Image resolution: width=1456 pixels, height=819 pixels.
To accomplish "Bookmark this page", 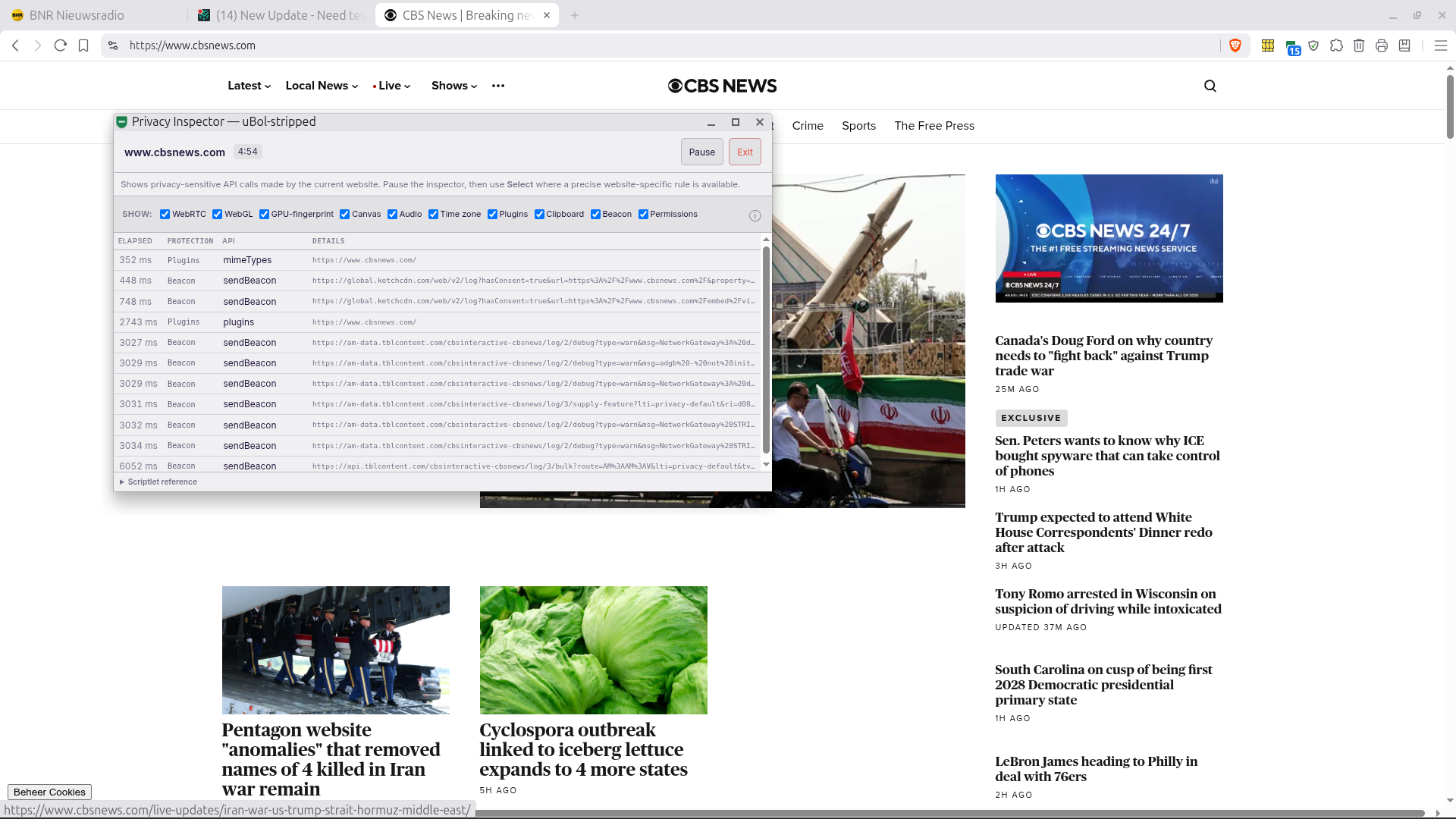I will 83,45.
